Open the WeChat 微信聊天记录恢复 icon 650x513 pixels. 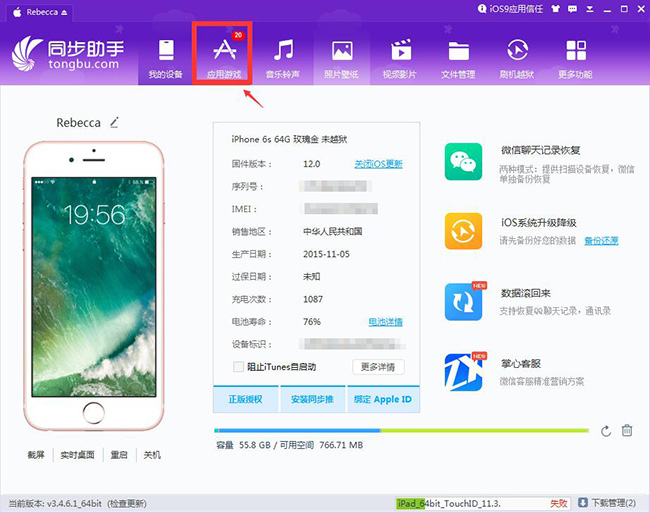pos(463,162)
